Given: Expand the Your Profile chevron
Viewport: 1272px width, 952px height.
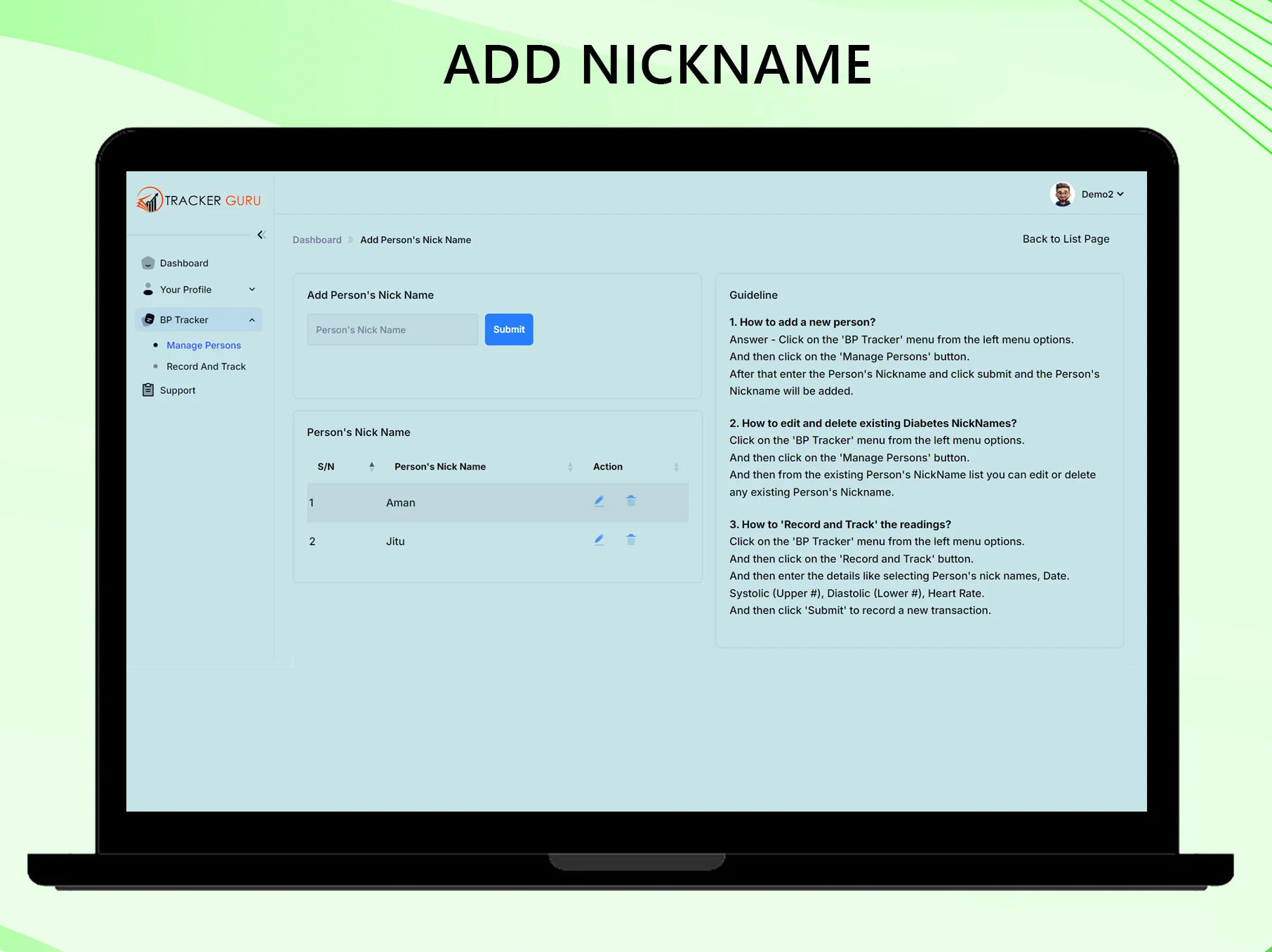Looking at the screenshot, I should pos(252,289).
